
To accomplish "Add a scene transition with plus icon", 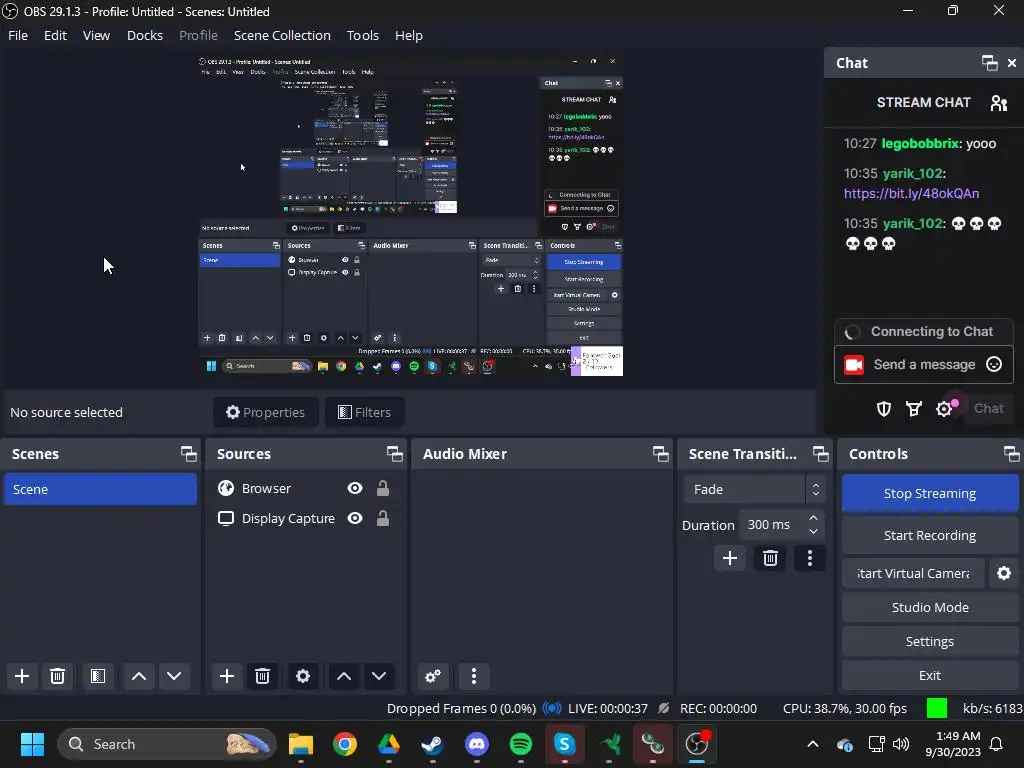I will [729, 558].
